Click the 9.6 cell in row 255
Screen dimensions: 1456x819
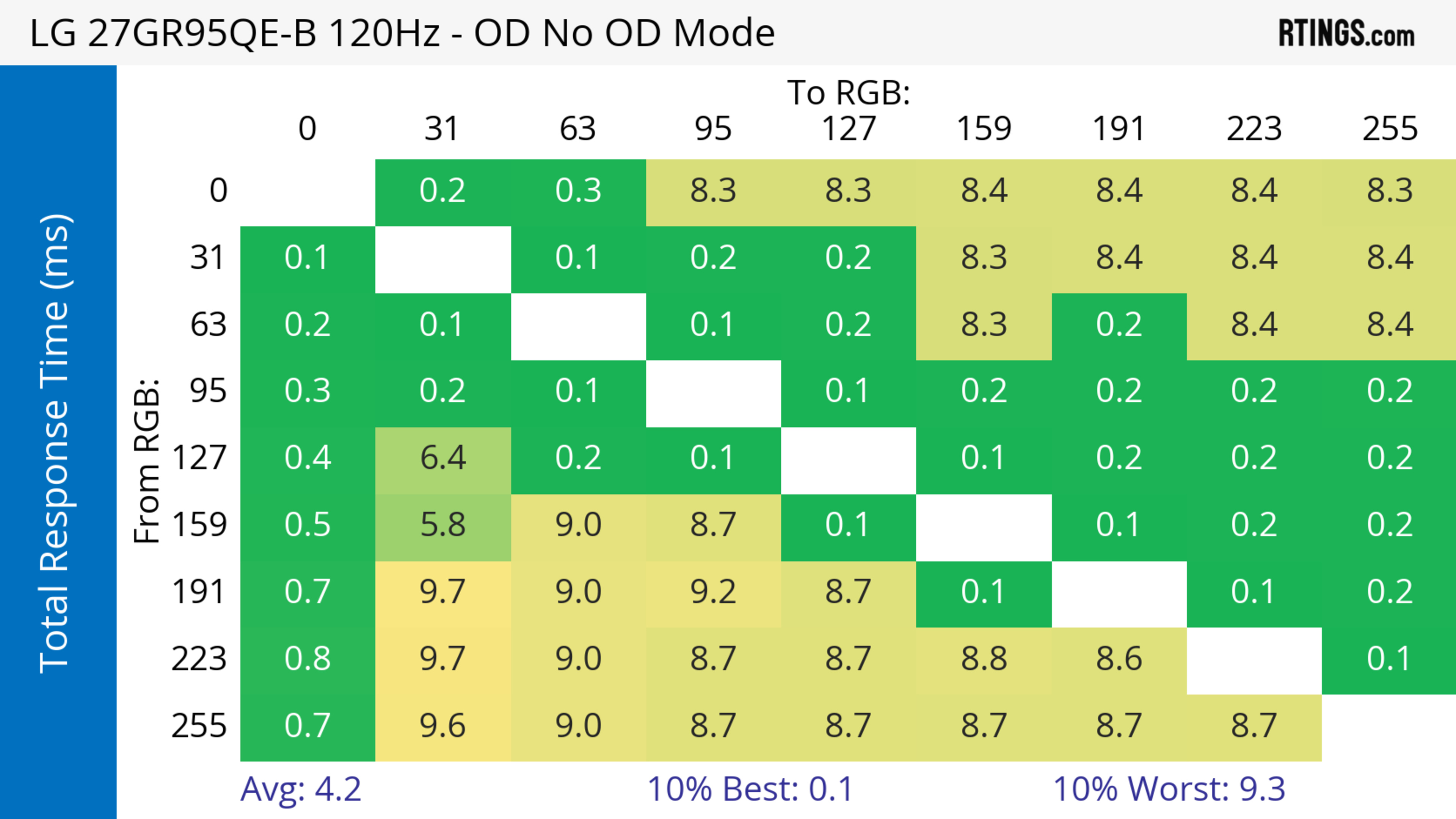(x=442, y=726)
